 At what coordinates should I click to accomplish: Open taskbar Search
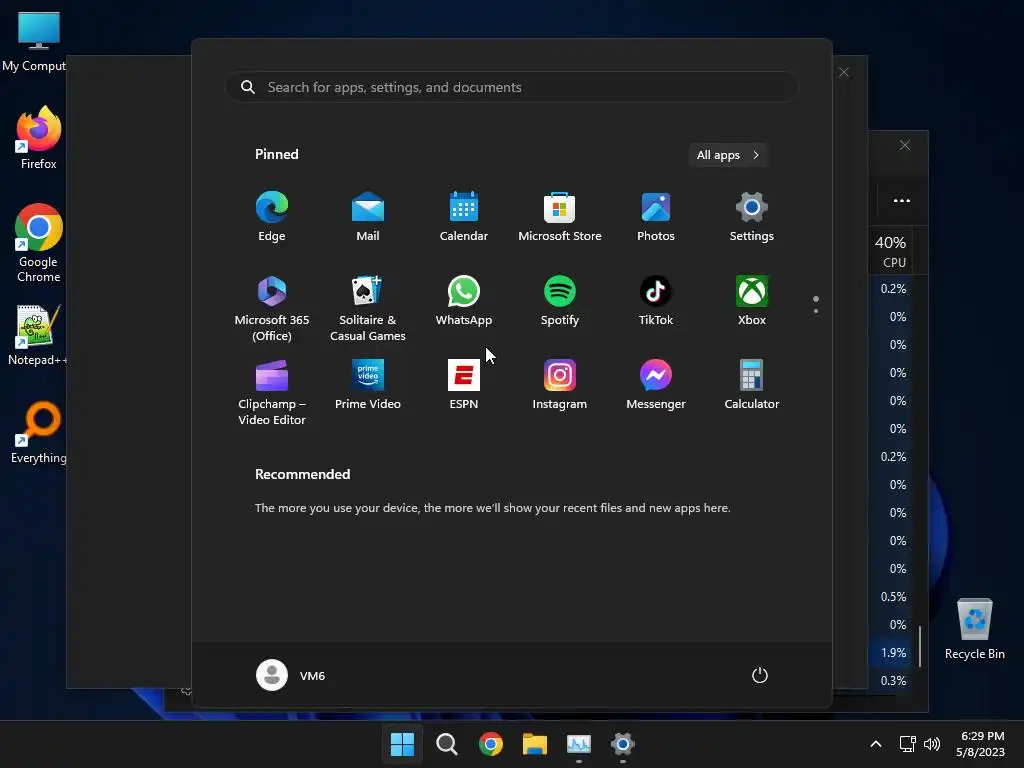[x=447, y=744]
